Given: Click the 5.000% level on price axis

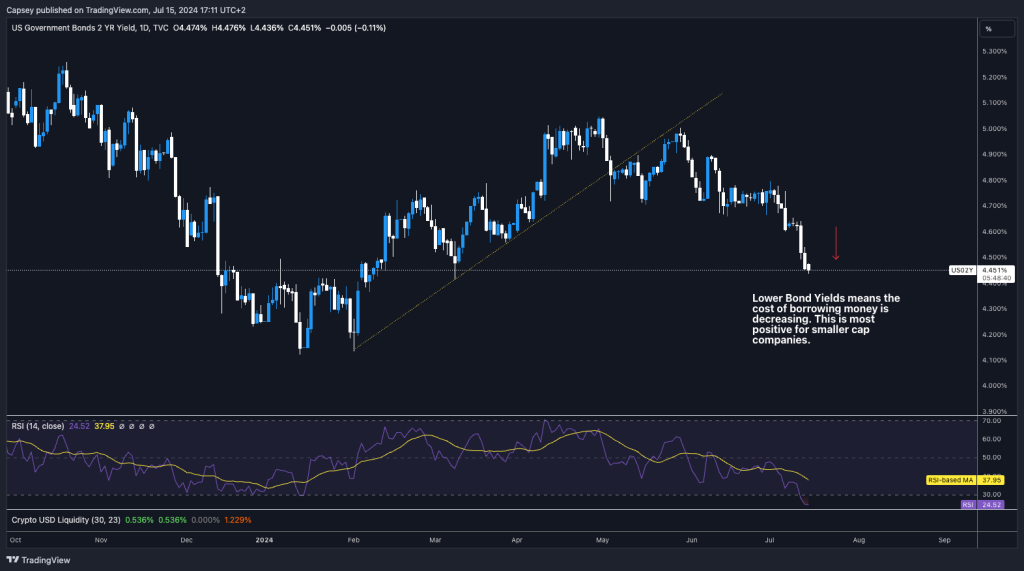Looking at the screenshot, I should point(996,128).
